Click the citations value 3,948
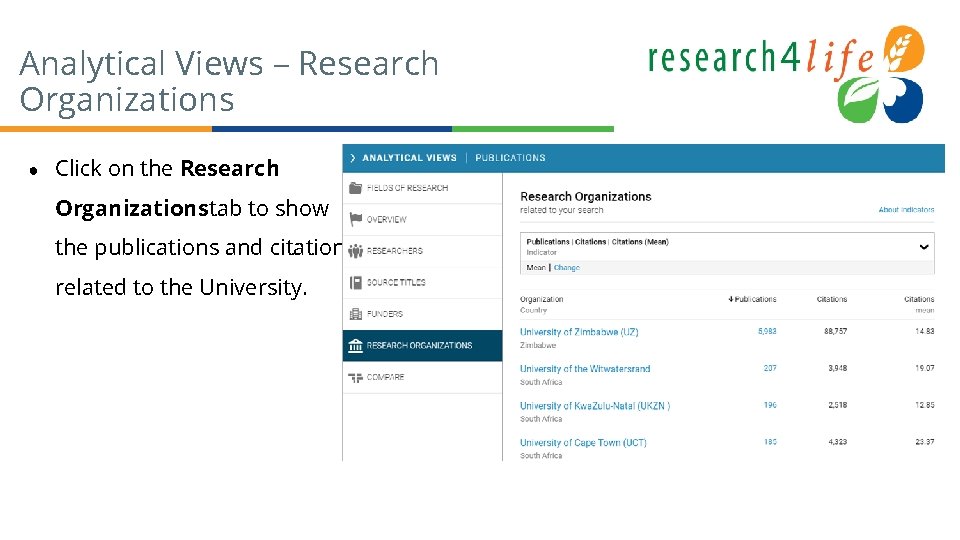The height and width of the screenshot is (540, 960). (838, 368)
